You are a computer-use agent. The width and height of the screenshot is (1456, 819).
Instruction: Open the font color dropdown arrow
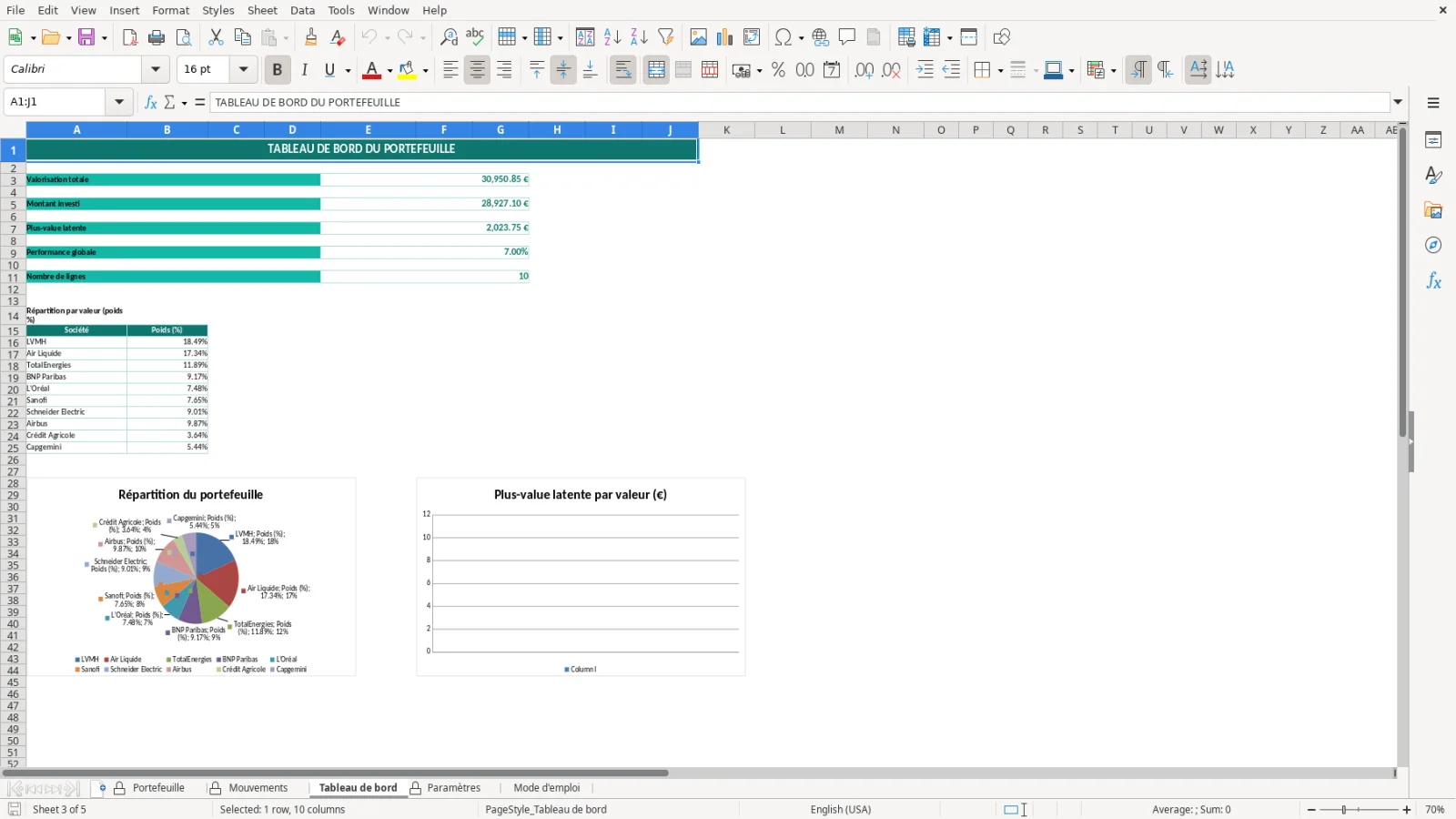pyautogui.click(x=389, y=70)
